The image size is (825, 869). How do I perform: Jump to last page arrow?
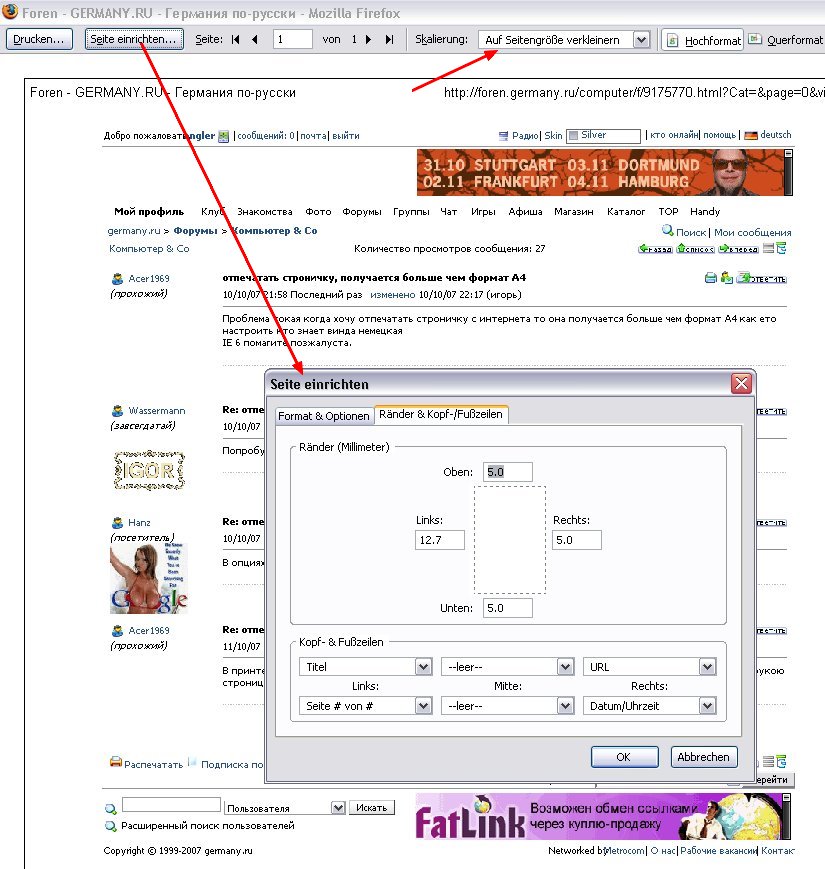pyautogui.click(x=387, y=40)
